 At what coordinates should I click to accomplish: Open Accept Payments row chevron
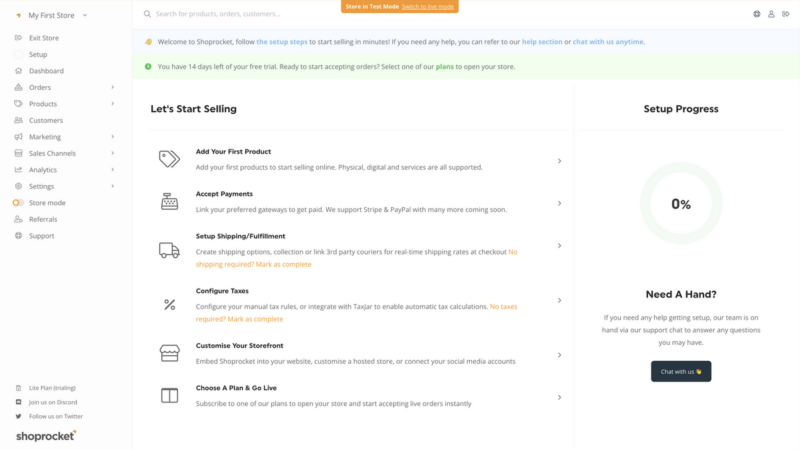(559, 204)
